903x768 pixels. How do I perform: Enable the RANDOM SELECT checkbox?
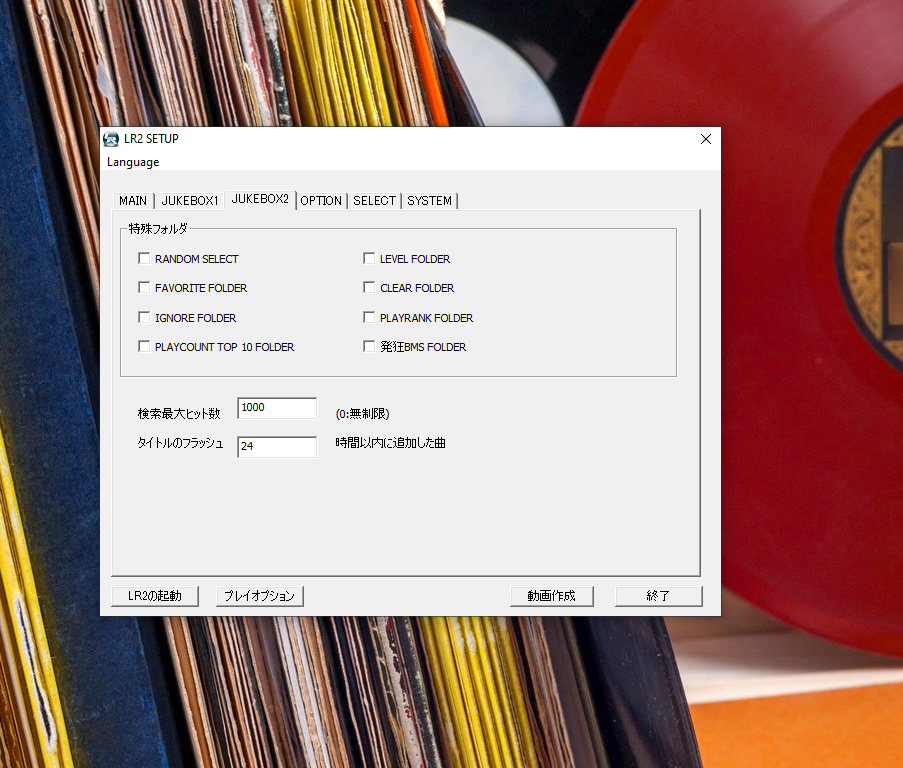(145, 259)
